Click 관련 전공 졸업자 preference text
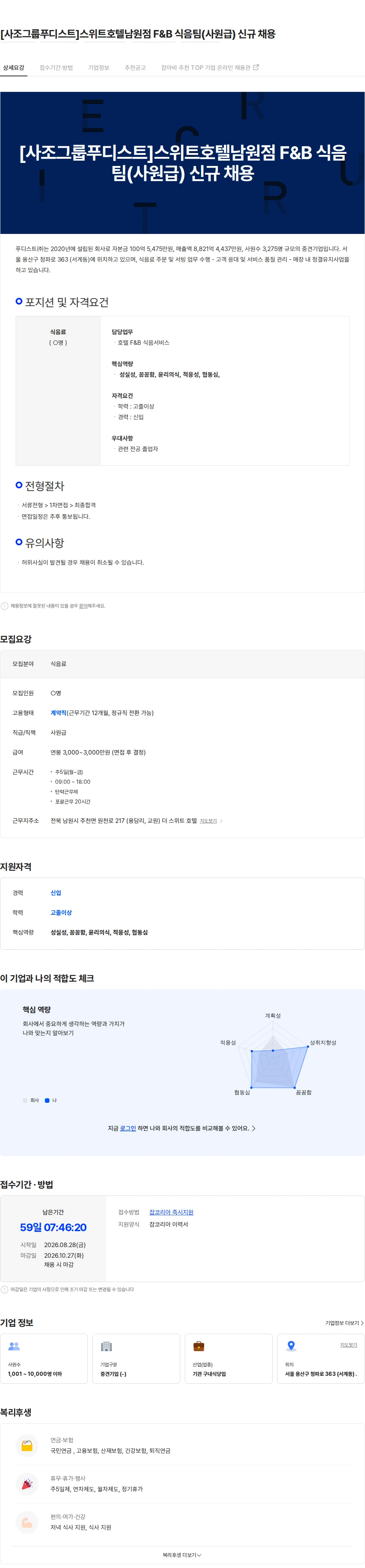This screenshot has width=365, height=1568. click(138, 448)
